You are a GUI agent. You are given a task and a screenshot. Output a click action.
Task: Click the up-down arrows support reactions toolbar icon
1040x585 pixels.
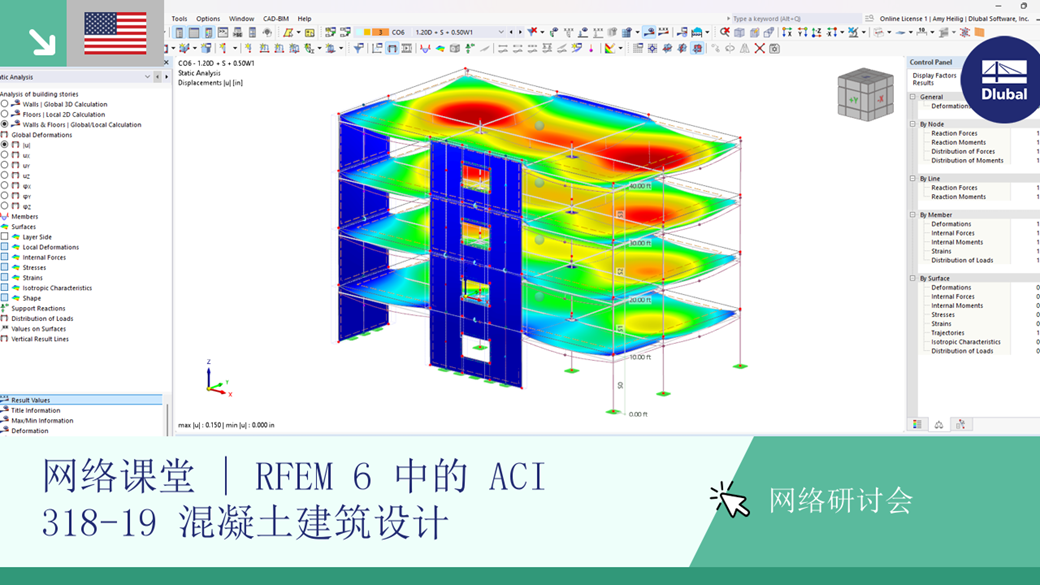point(470,48)
